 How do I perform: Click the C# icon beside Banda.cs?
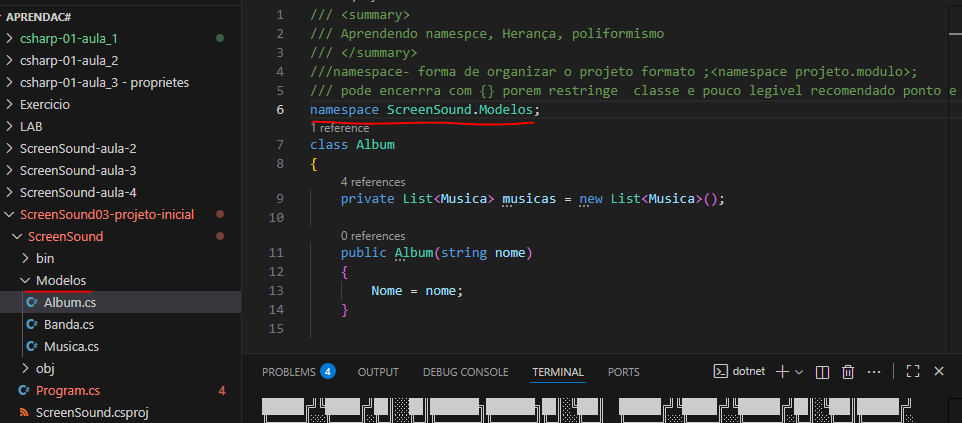32,325
